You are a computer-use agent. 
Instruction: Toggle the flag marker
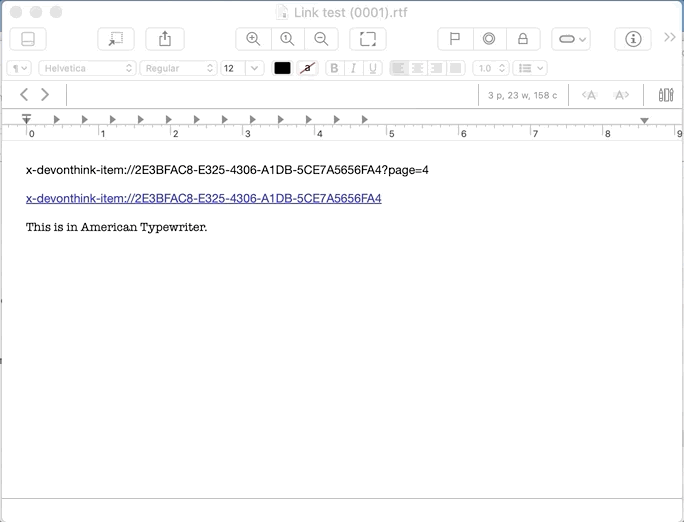[455, 39]
